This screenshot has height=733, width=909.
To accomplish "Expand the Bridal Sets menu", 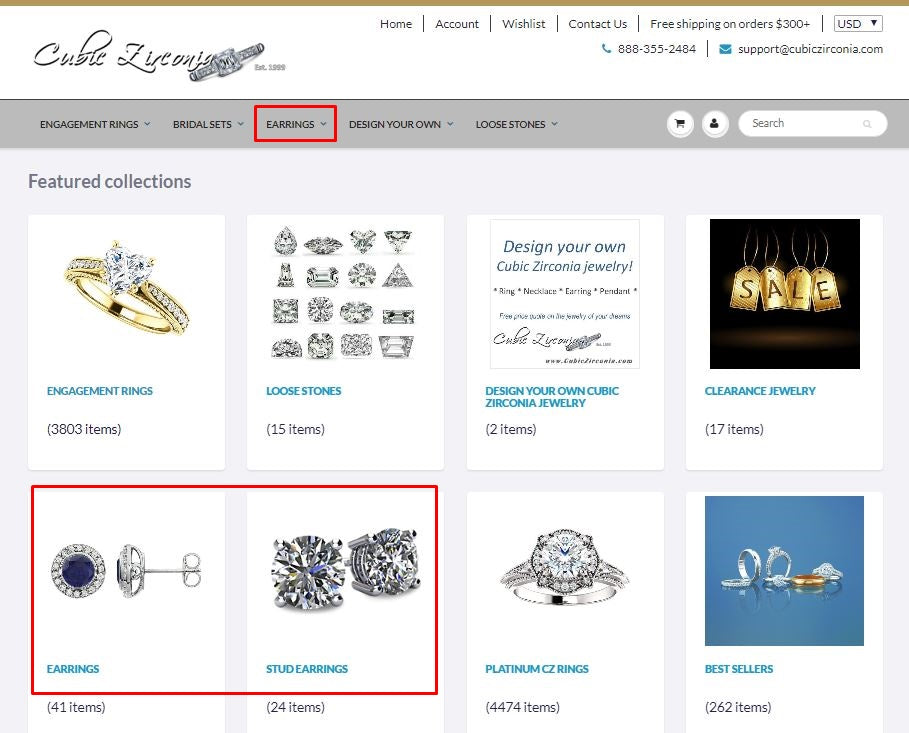I will (208, 124).
